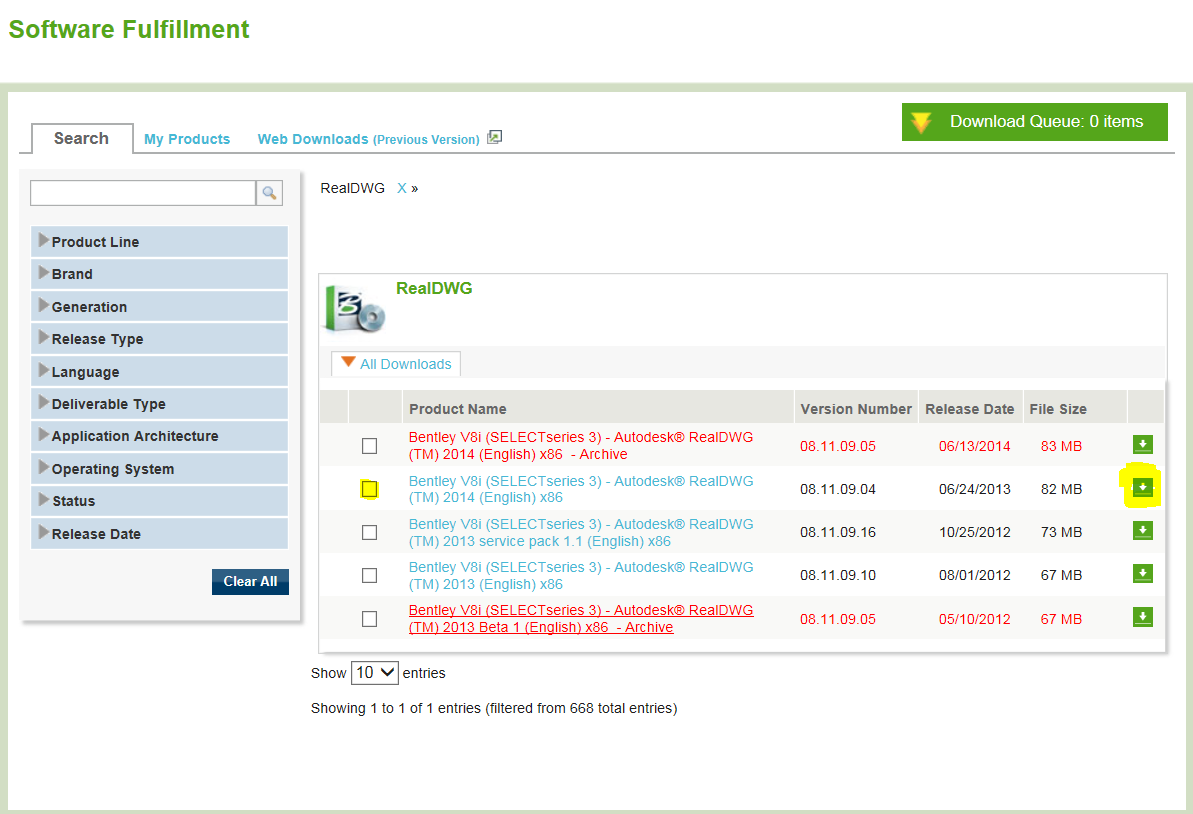1193x814 pixels.
Task: Expand the Language filter
Action: [159, 371]
